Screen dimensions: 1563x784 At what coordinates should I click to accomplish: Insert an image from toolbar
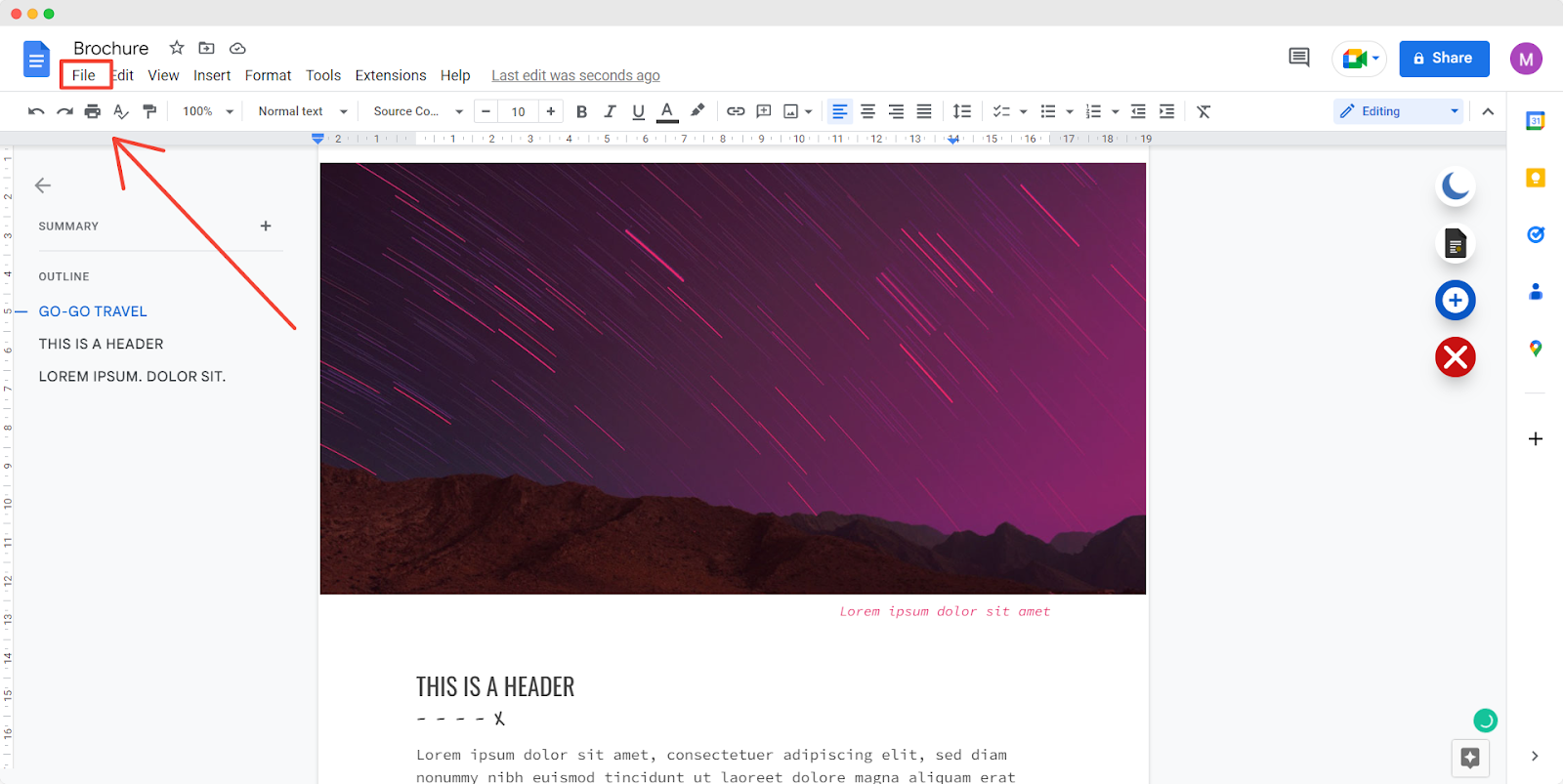[791, 111]
